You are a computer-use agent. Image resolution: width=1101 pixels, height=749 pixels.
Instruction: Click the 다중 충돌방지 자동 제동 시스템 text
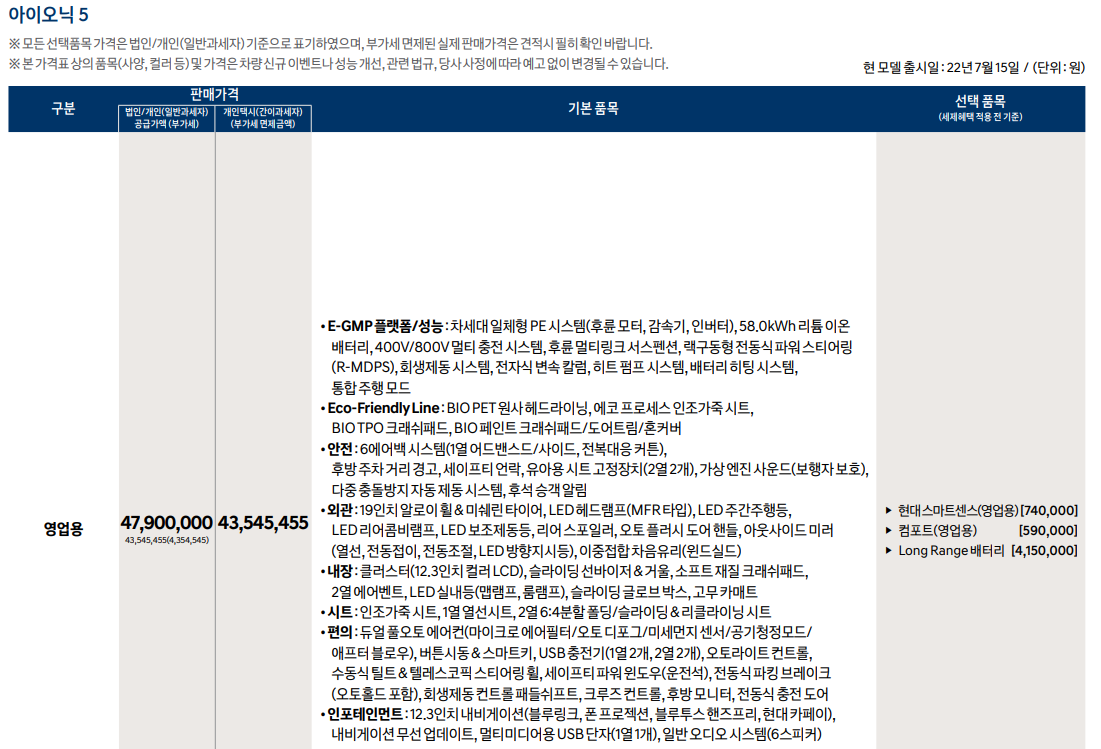tap(417, 490)
